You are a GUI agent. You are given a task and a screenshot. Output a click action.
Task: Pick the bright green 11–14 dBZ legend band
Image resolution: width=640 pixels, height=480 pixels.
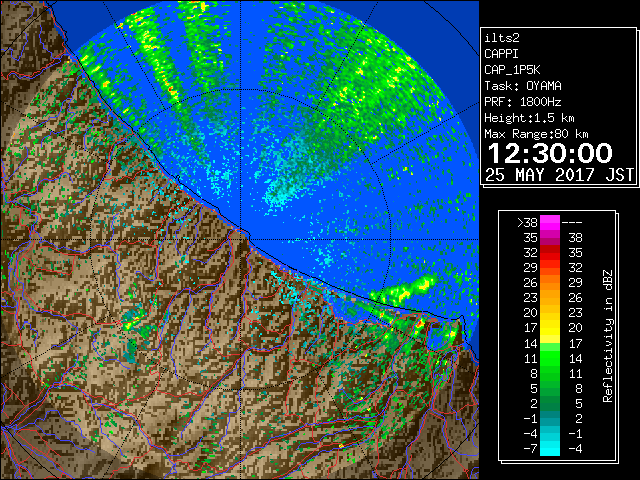pyautogui.click(x=550, y=358)
